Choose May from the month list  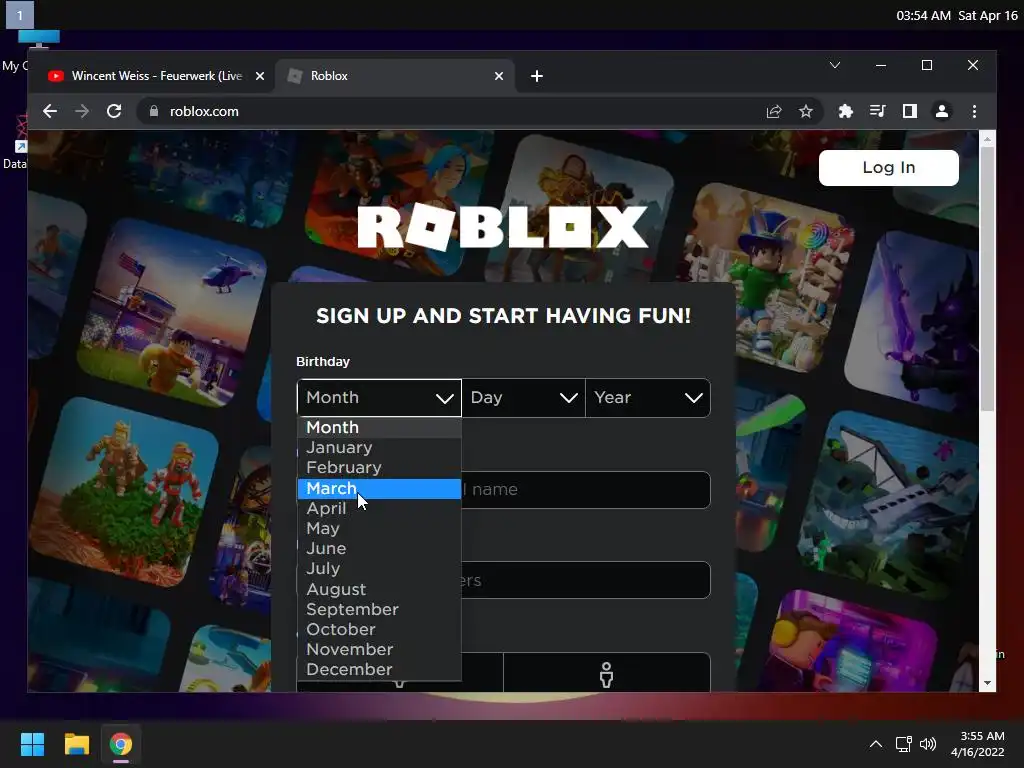click(379, 528)
